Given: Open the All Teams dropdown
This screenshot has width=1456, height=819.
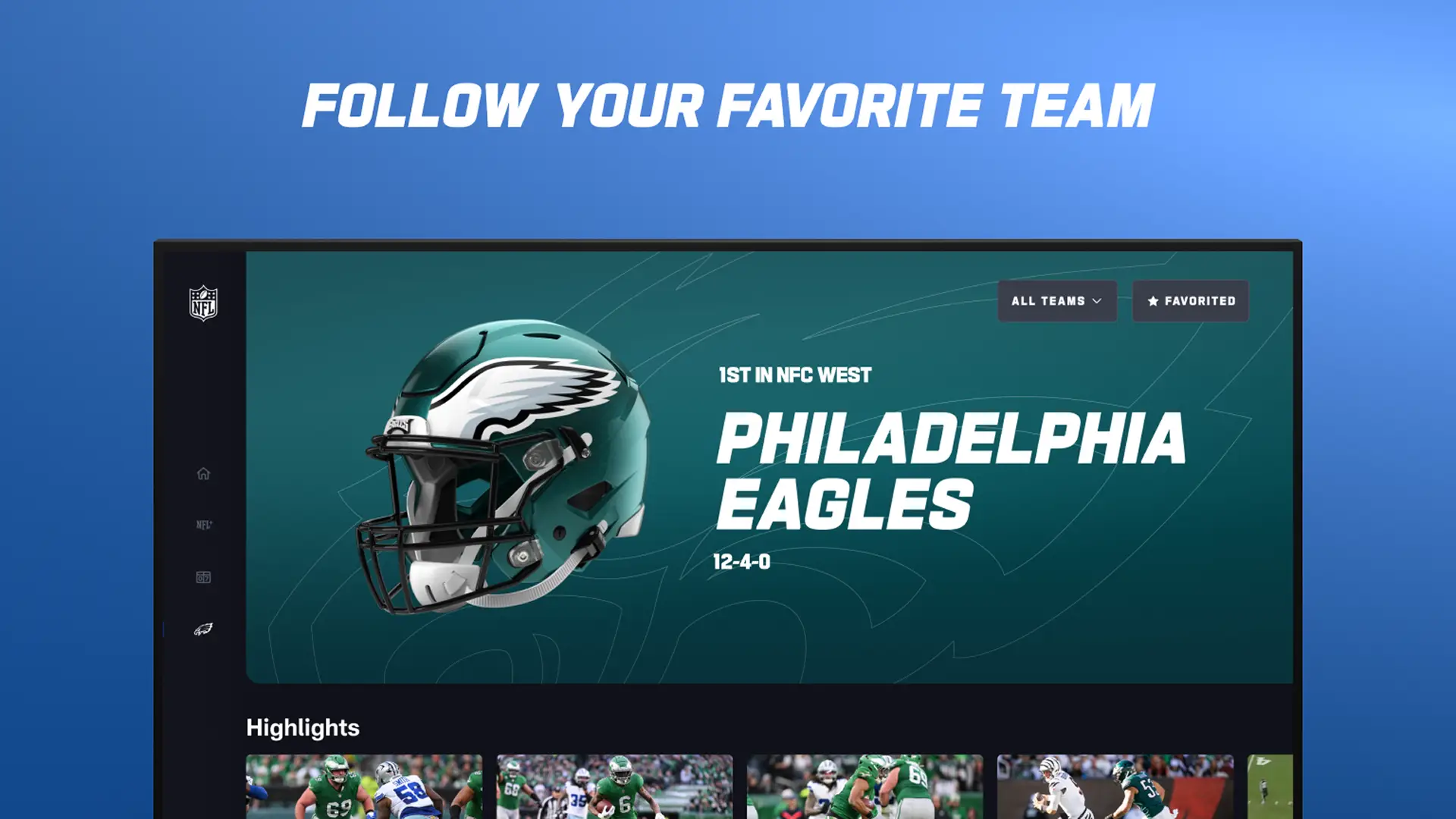Looking at the screenshot, I should pos(1057,301).
